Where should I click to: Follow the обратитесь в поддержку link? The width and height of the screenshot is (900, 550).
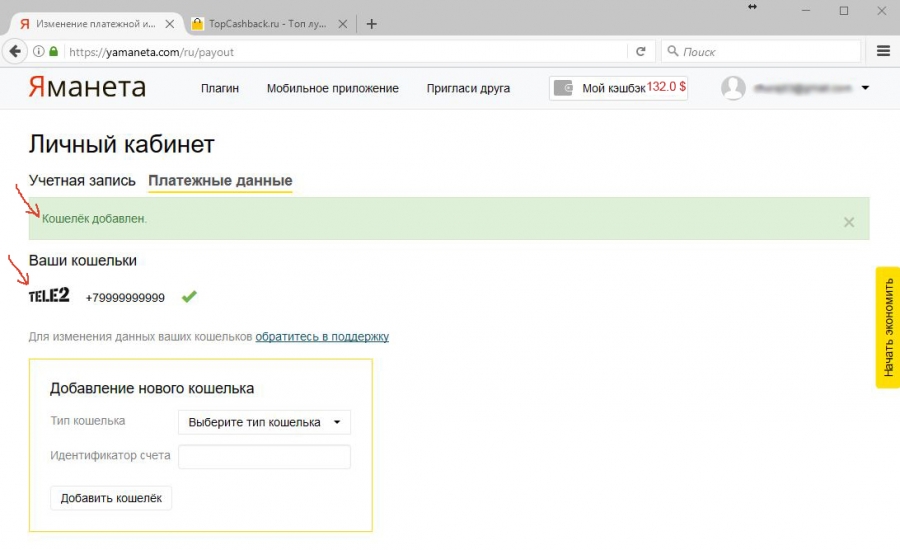pyautogui.click(x=322, y=336)
